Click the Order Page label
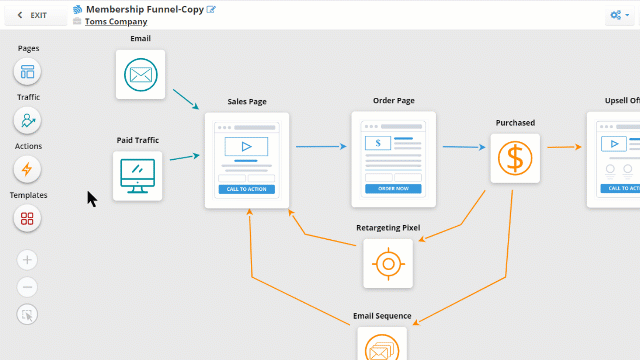 coord(394,100)
